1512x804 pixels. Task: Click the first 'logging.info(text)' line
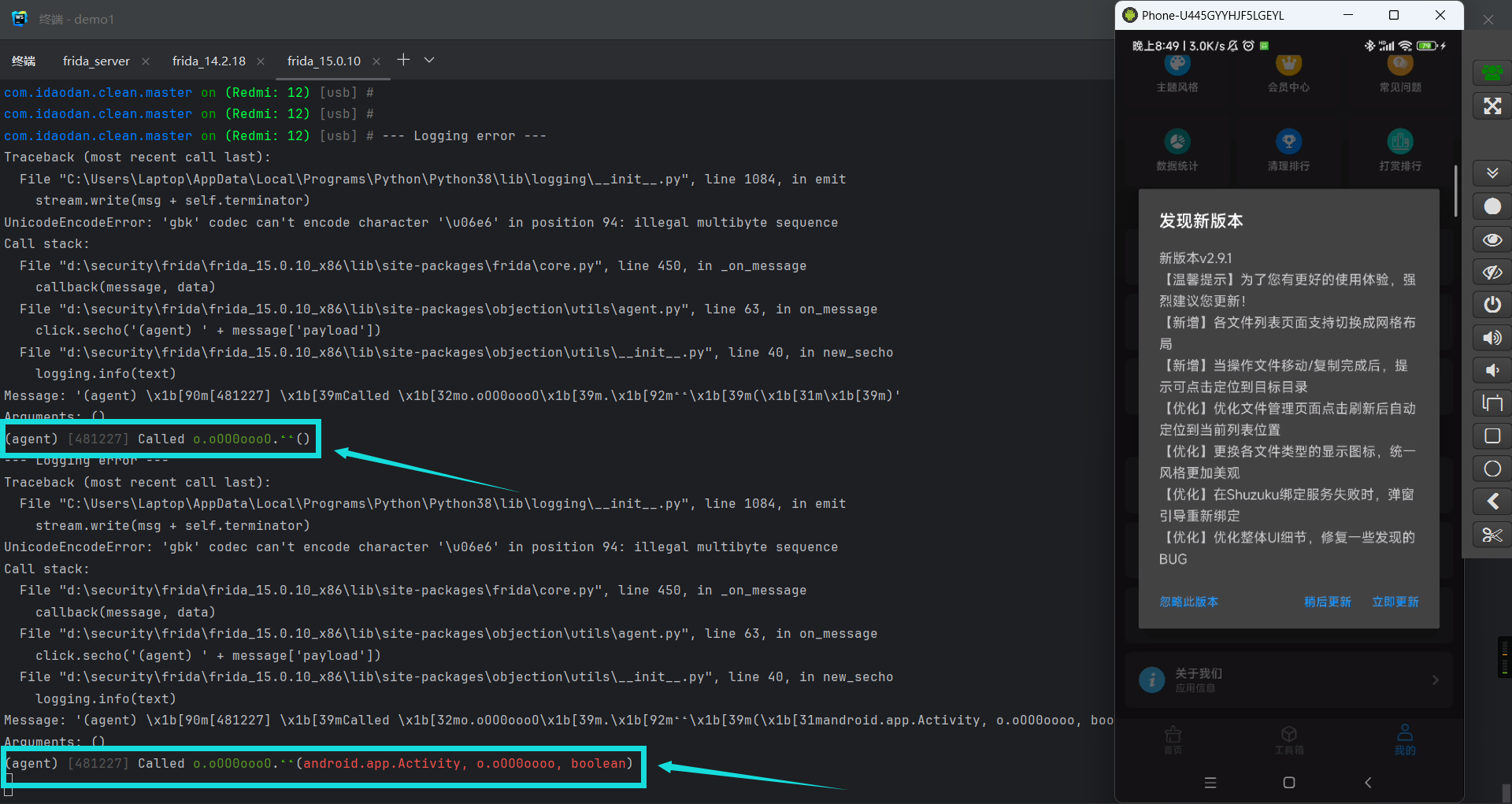tap(106, 373)
